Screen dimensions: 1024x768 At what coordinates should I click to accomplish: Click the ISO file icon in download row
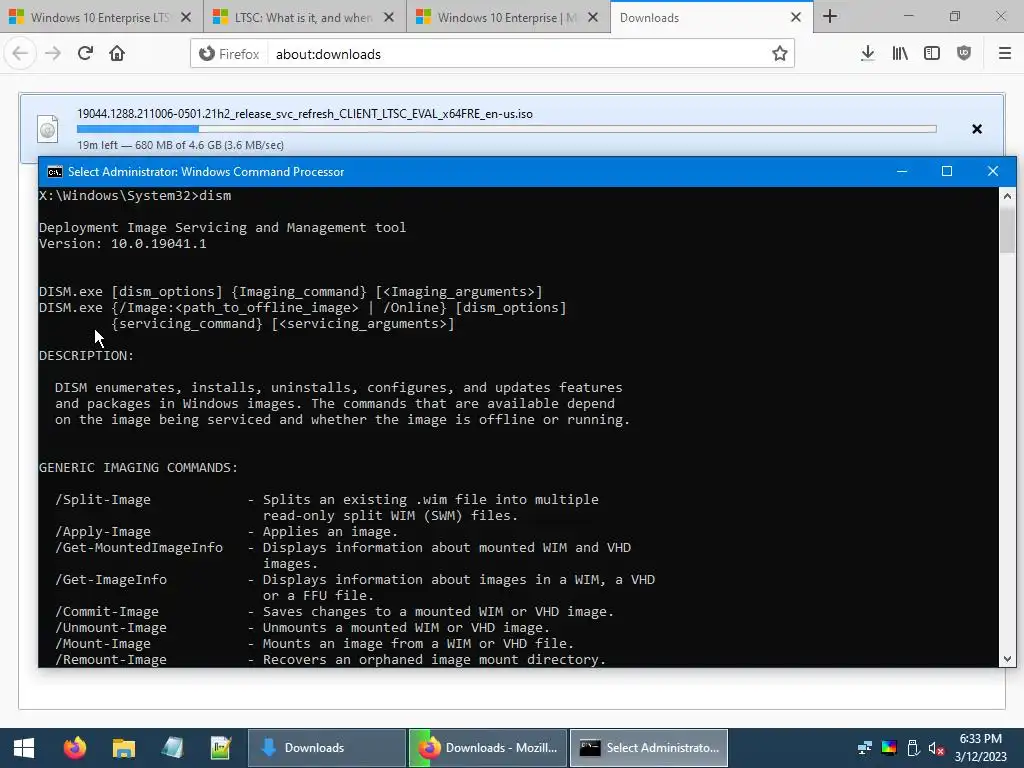(48, 129)
